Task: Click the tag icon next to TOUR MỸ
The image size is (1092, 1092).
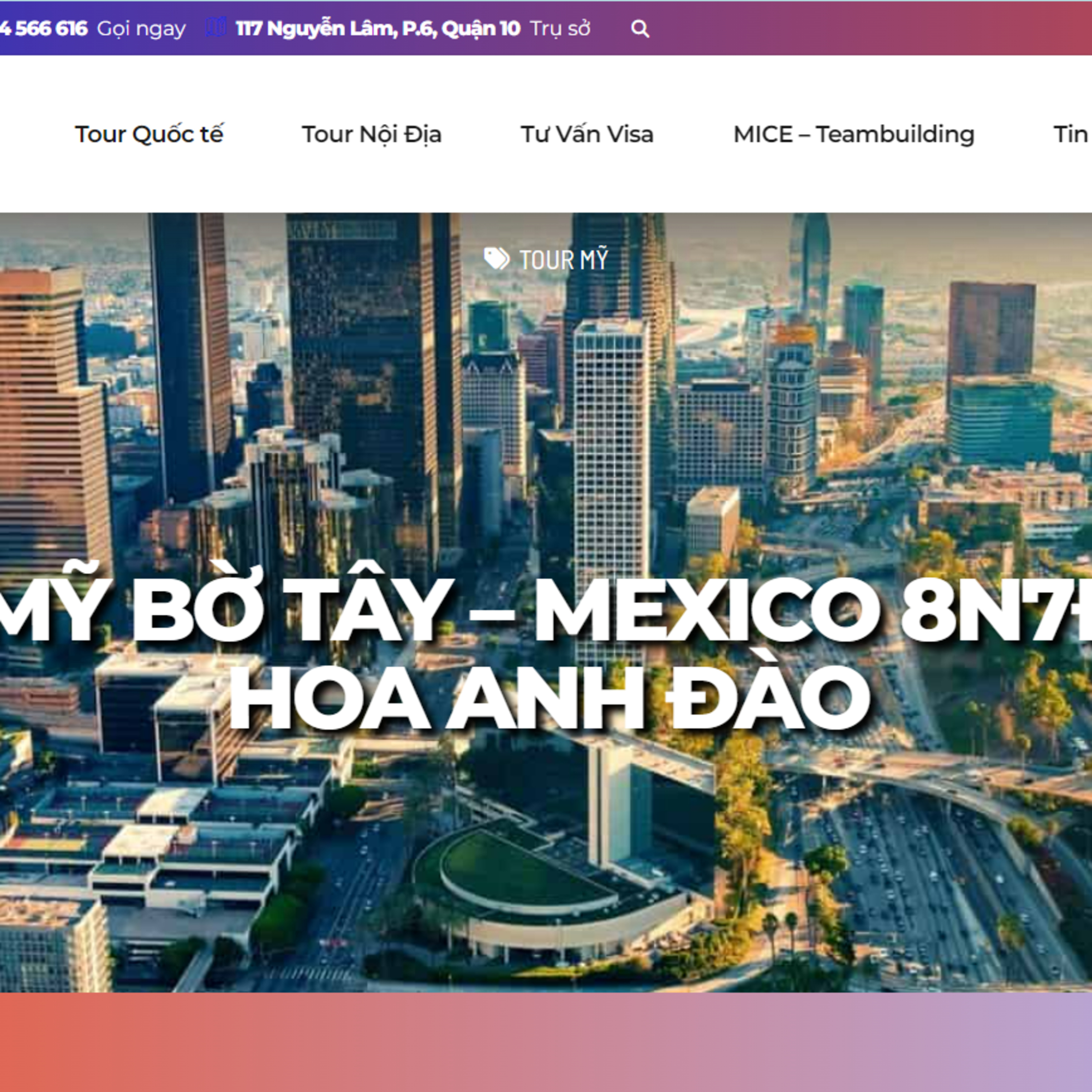Action: point(496,260)
